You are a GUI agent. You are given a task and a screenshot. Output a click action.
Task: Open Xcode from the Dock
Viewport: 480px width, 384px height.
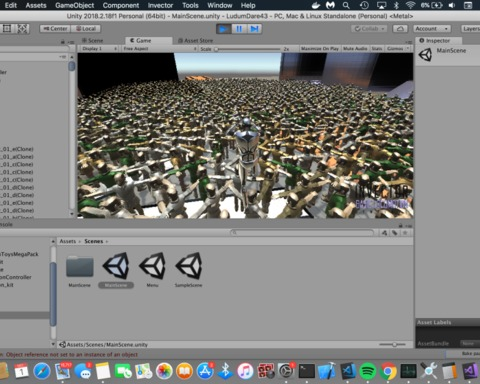click(x=327, y=371)
